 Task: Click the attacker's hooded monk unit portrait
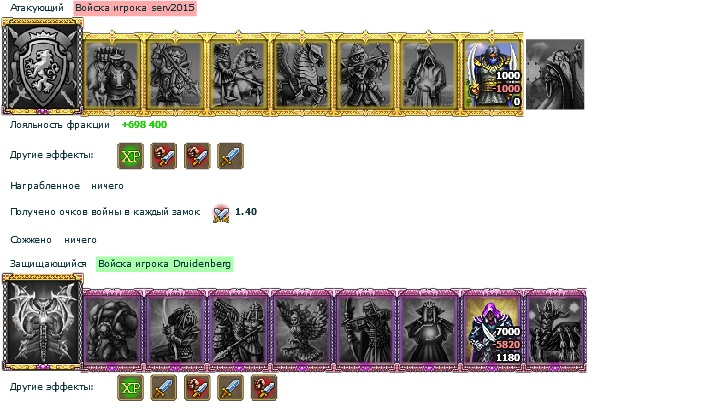tap(428, 74)
